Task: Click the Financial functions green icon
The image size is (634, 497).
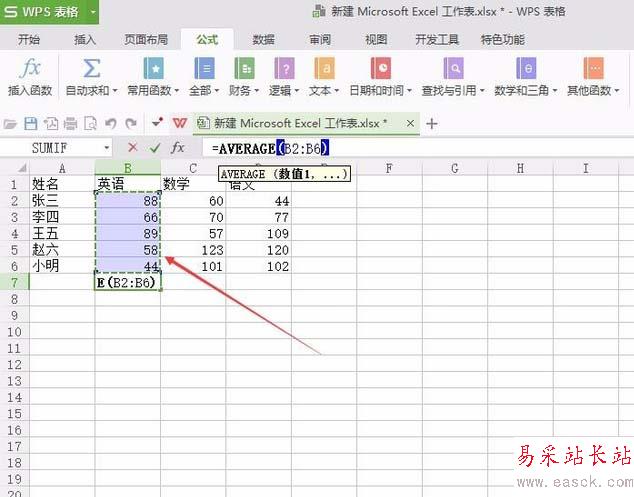Action: pyautogui.click(x=244, y=68)
